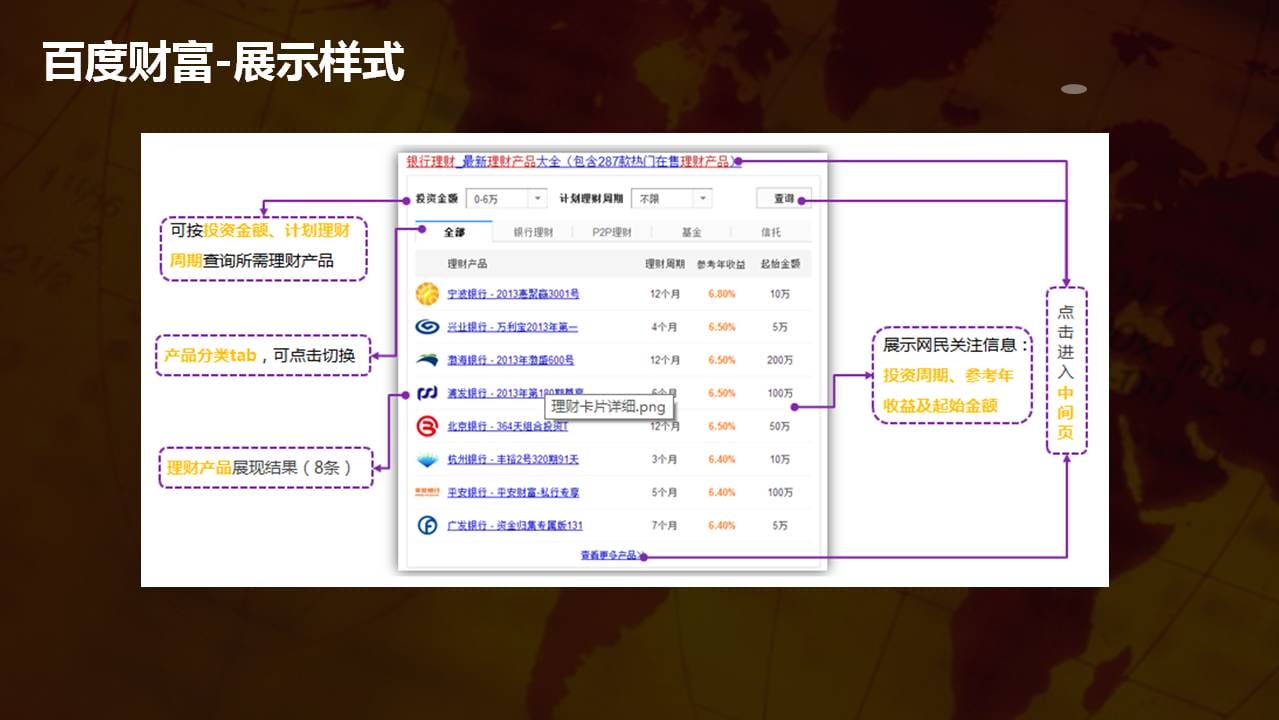The width and height of the screenshot is (1279, 720).
Task: Click the 5个月 period in 平安银行 row
Action: 665,492
